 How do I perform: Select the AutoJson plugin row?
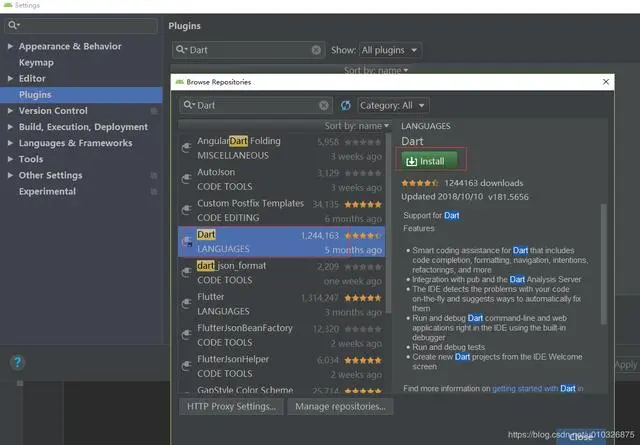point(282,179)
